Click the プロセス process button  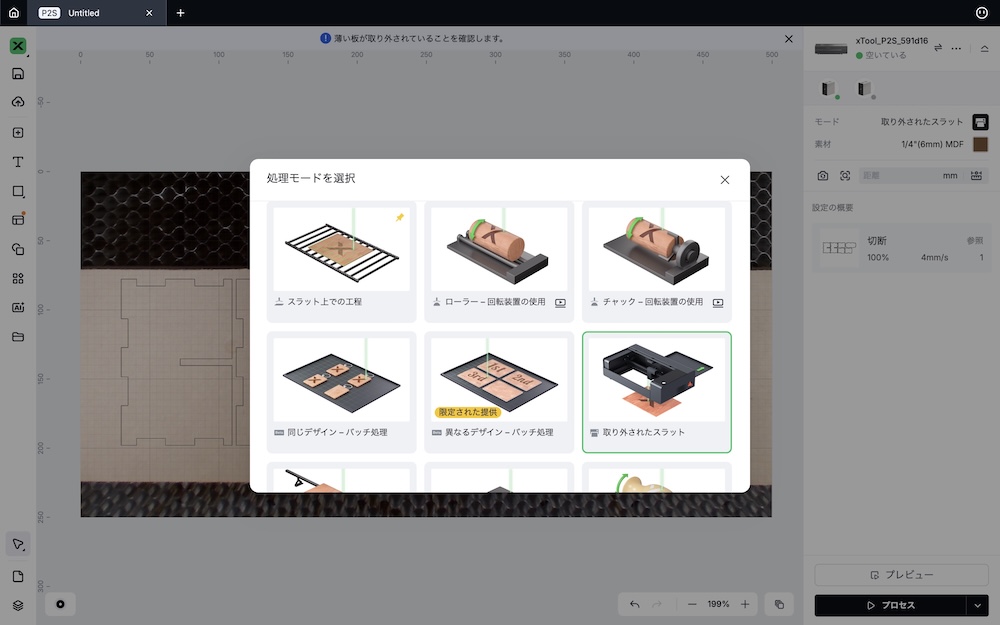click(893, 605)
